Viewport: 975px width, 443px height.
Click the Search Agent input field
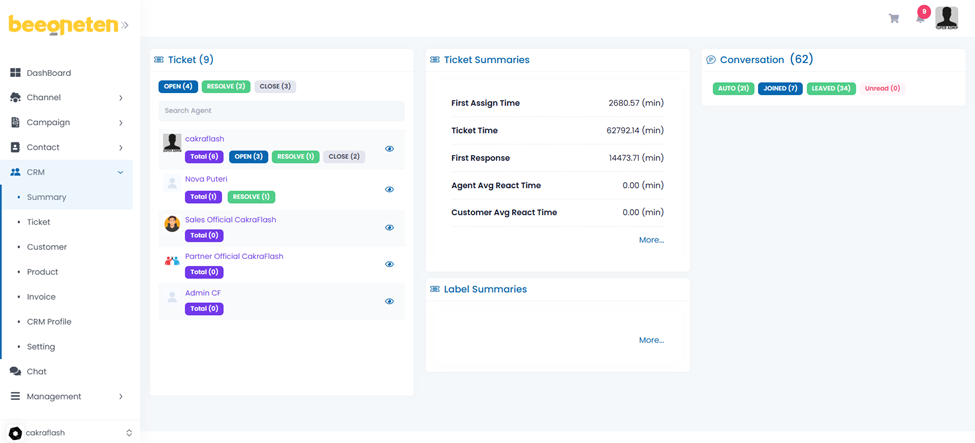point(281,111)
